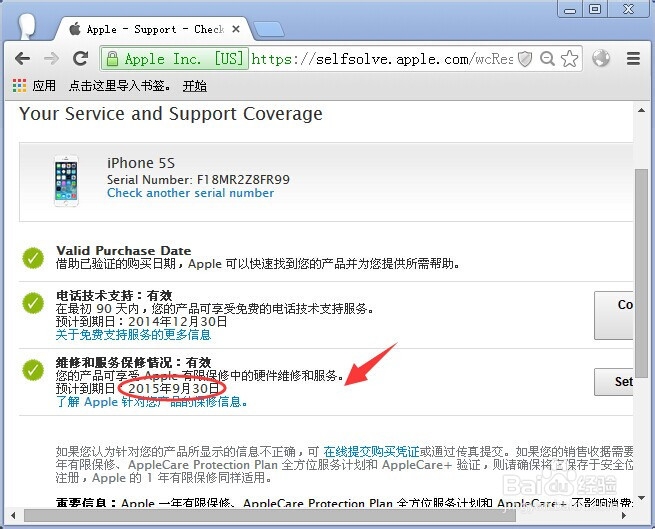The image size is (655, 529).
Task: Click the 2014年12月30日 expiry date
Action: pyautogui.click(x=178, y=322)
